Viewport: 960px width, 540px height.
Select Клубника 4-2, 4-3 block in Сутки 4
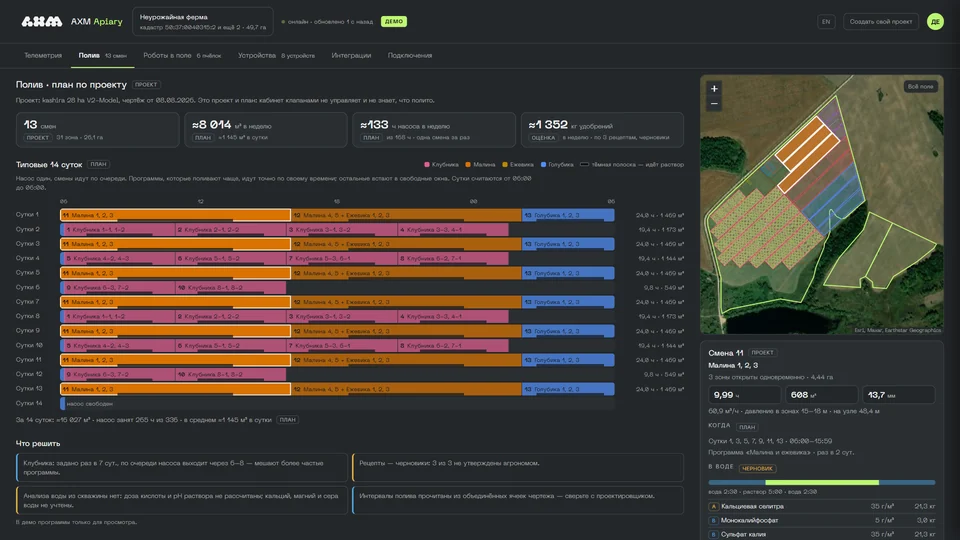[x=118, y=258]
